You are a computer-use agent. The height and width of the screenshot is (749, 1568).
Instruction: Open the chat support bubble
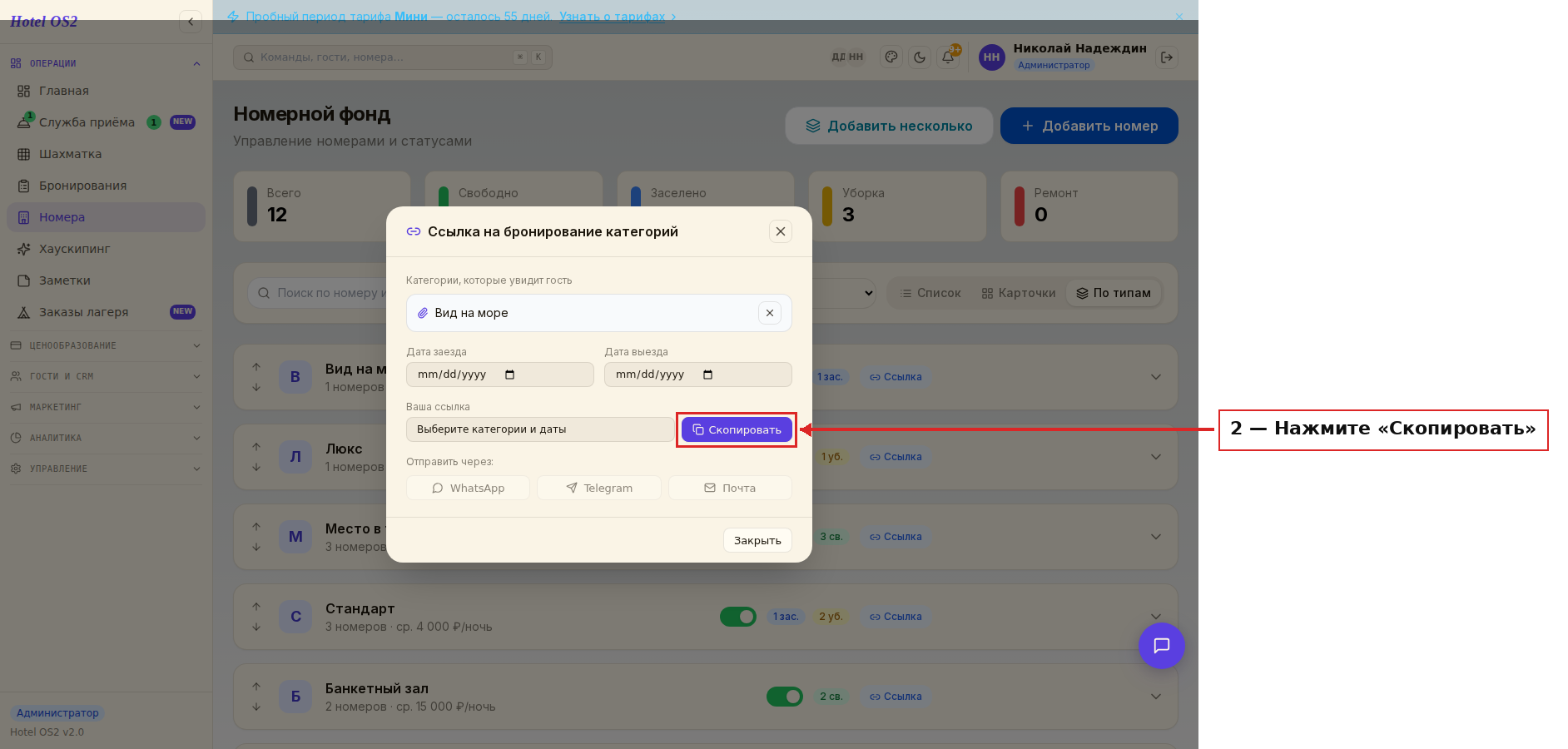click(1161, 646)
